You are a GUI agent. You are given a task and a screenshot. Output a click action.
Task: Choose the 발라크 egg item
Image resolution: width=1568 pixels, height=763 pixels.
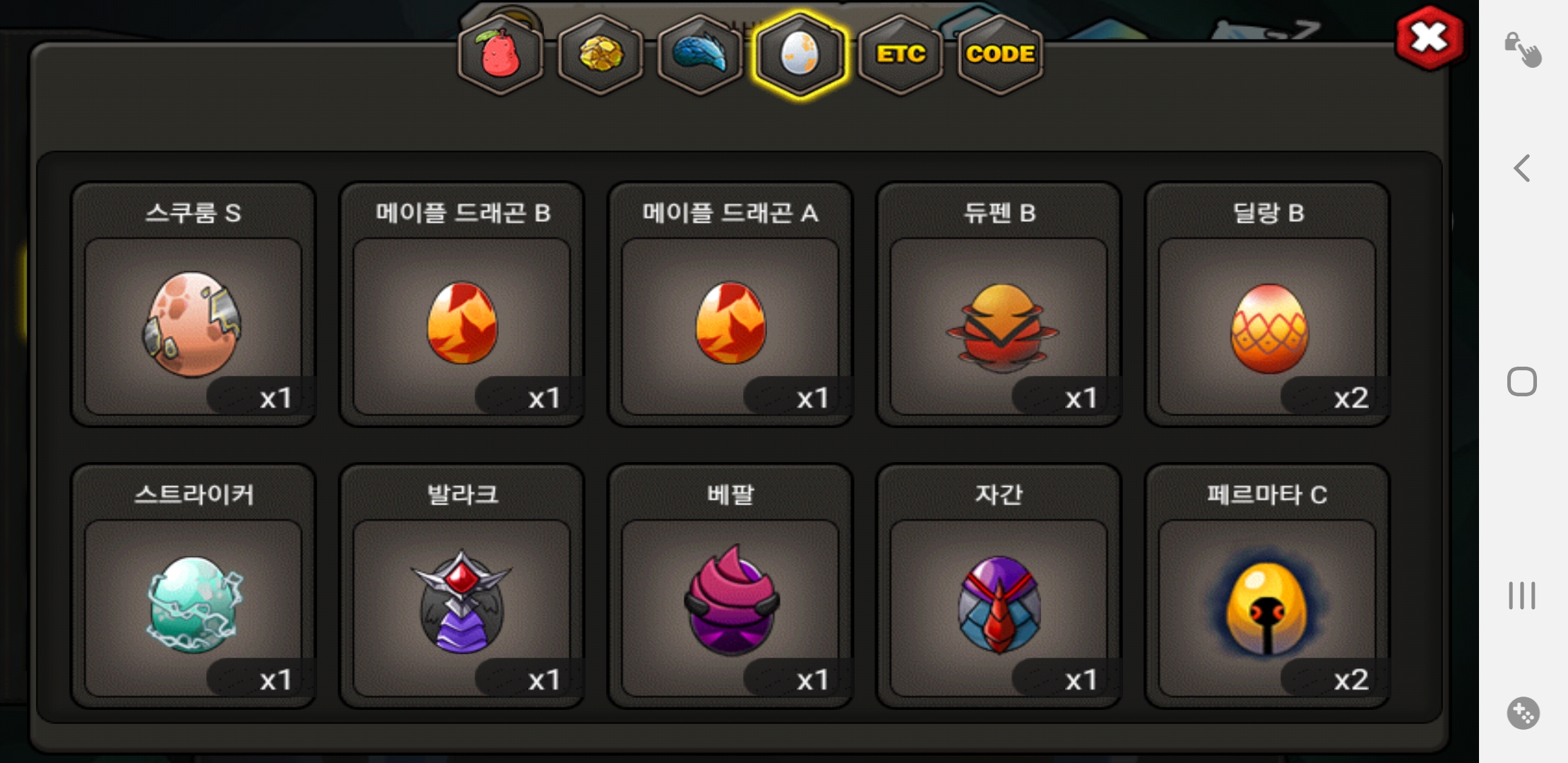(x=462, y=586)
